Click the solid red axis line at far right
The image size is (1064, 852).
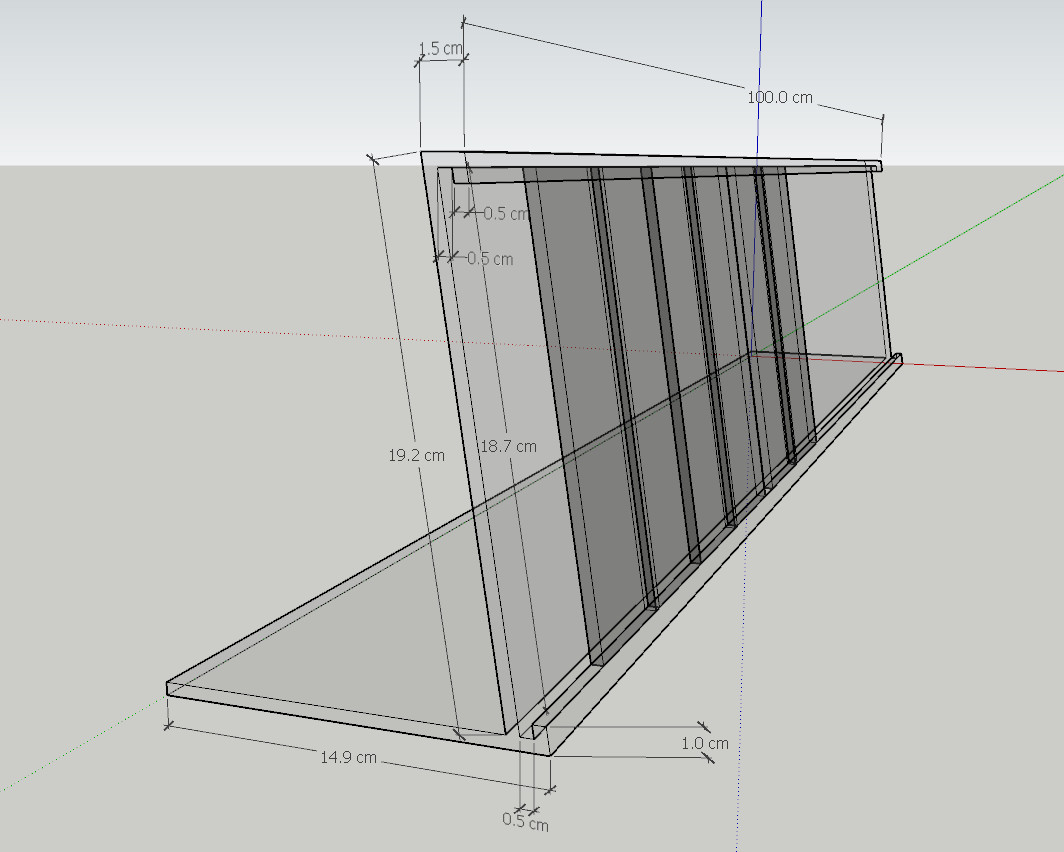tap(1000, 366)
